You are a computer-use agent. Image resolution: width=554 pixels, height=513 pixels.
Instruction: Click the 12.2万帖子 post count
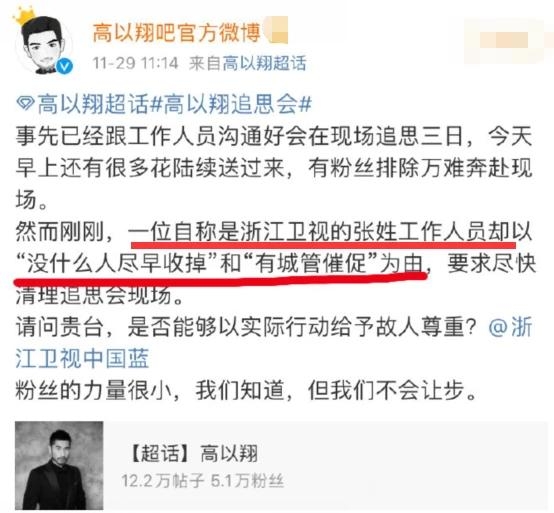163,481
